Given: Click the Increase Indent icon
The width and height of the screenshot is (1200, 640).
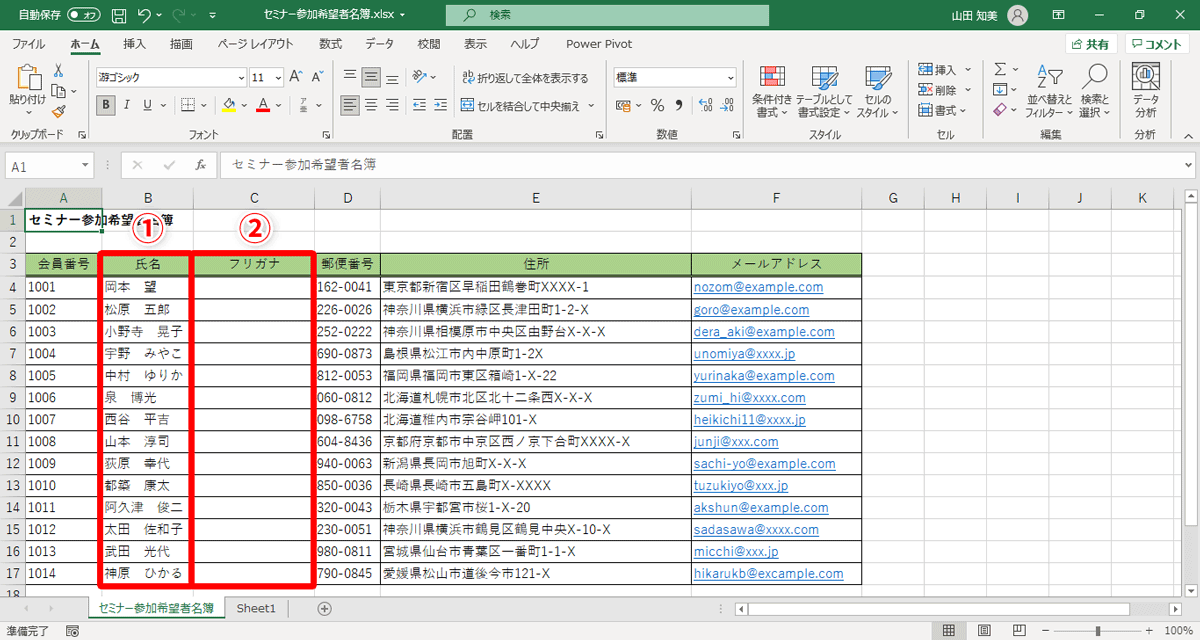Looking at the screenshot, I should click(x=441, y=105).
